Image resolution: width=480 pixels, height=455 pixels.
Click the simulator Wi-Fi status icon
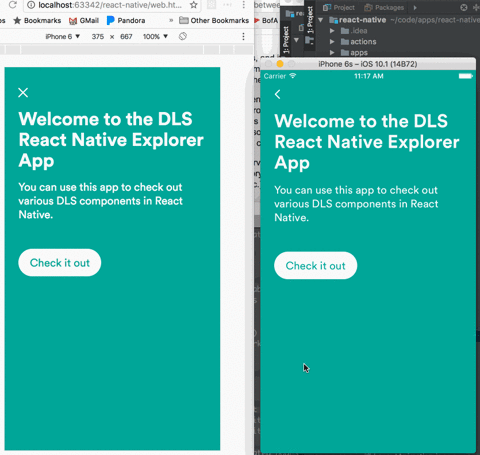293,76
